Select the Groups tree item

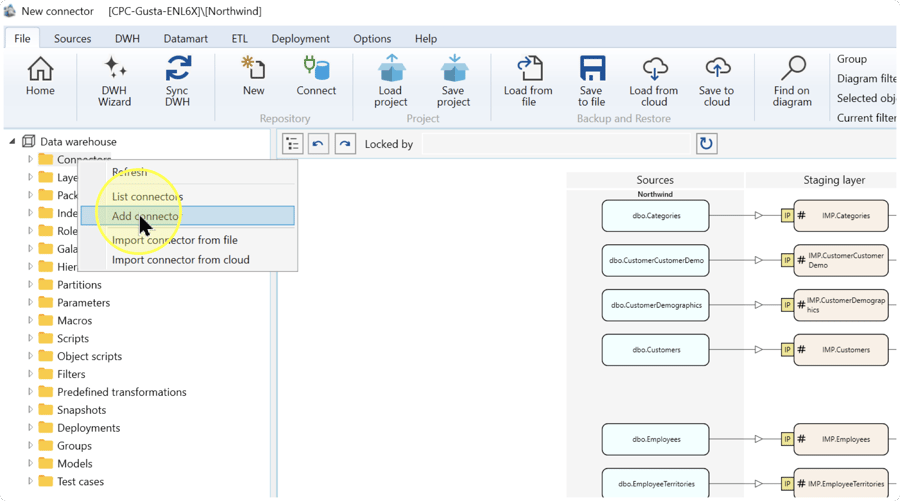tap(74, 445)
